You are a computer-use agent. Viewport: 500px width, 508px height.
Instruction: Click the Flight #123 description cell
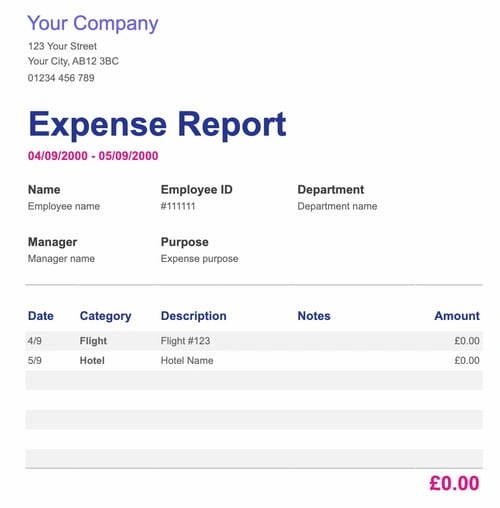pyautogui.click(x=185, y=341)
